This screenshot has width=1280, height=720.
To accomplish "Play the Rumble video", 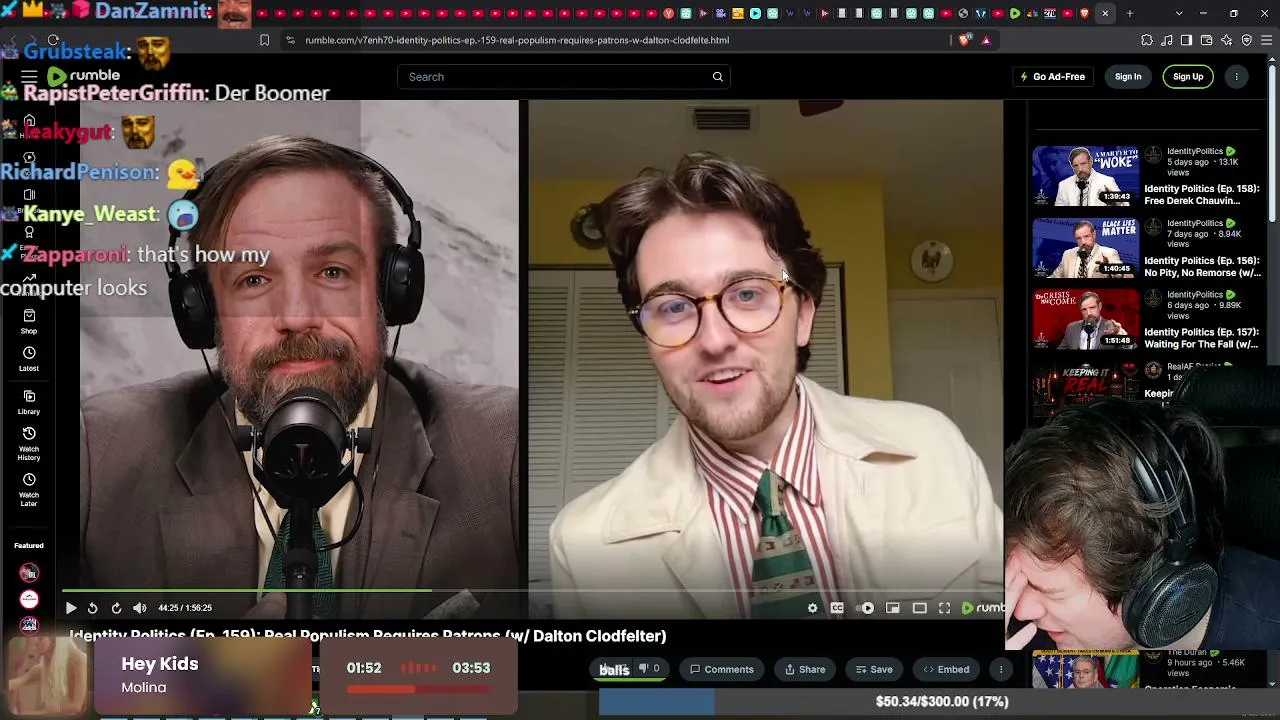I will (71, 608).
